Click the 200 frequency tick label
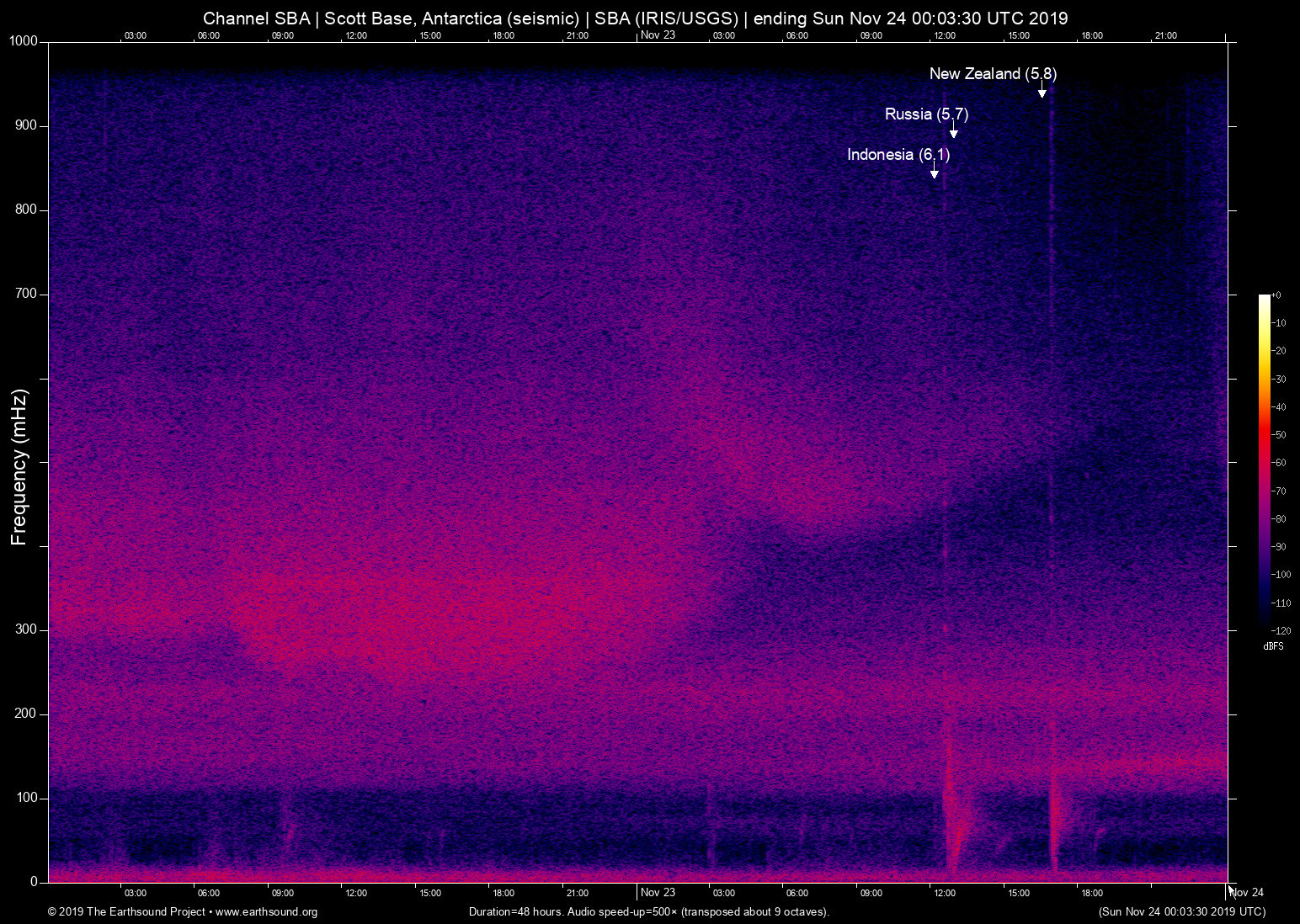Image resolution: width=1300 pixels, height=924 pixels. tap(27, 714)
